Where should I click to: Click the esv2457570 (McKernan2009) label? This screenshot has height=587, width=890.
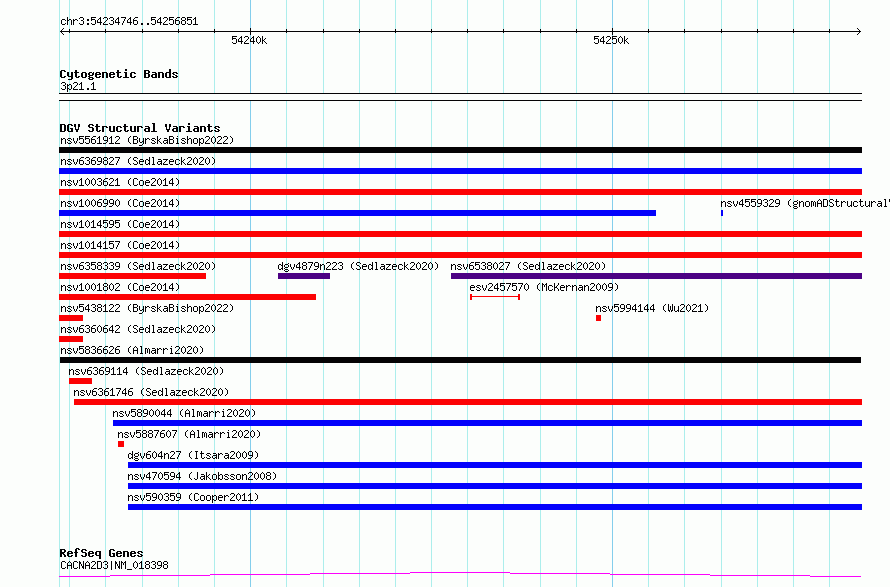tap(544, 287)
